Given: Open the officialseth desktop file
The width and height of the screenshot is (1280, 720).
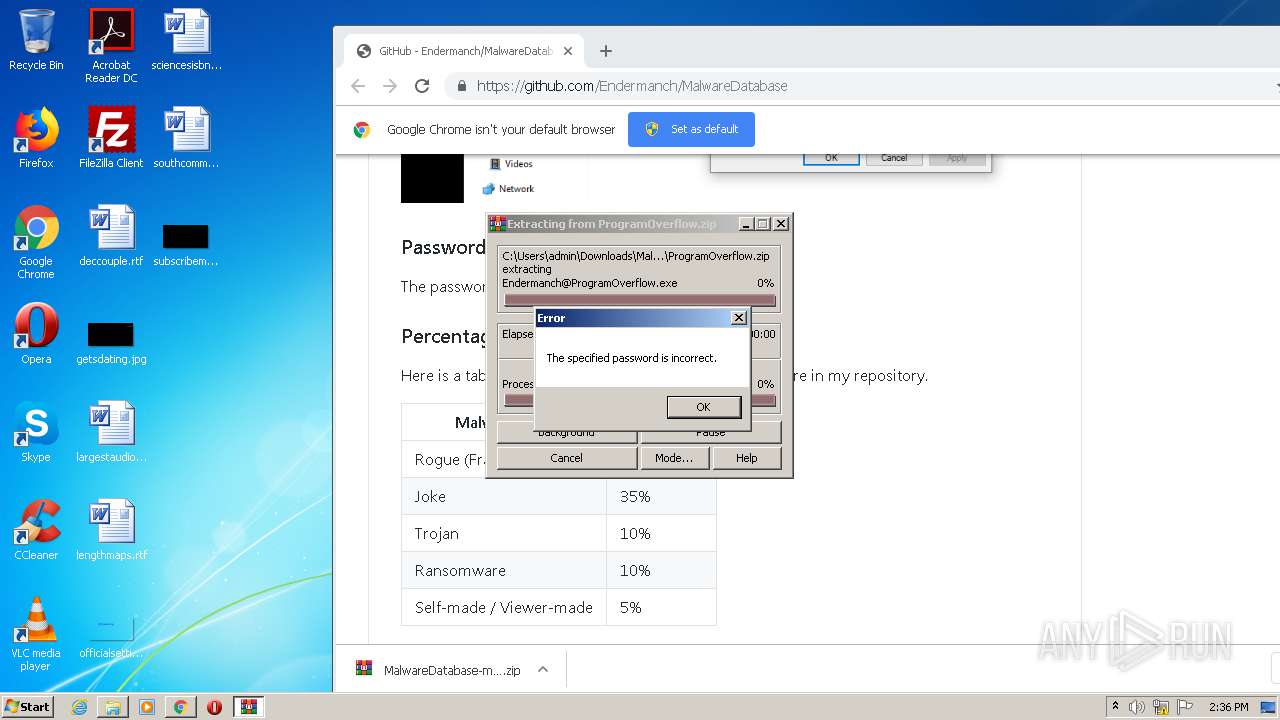Looking at the screenshot, I should [x=111, y=638].
